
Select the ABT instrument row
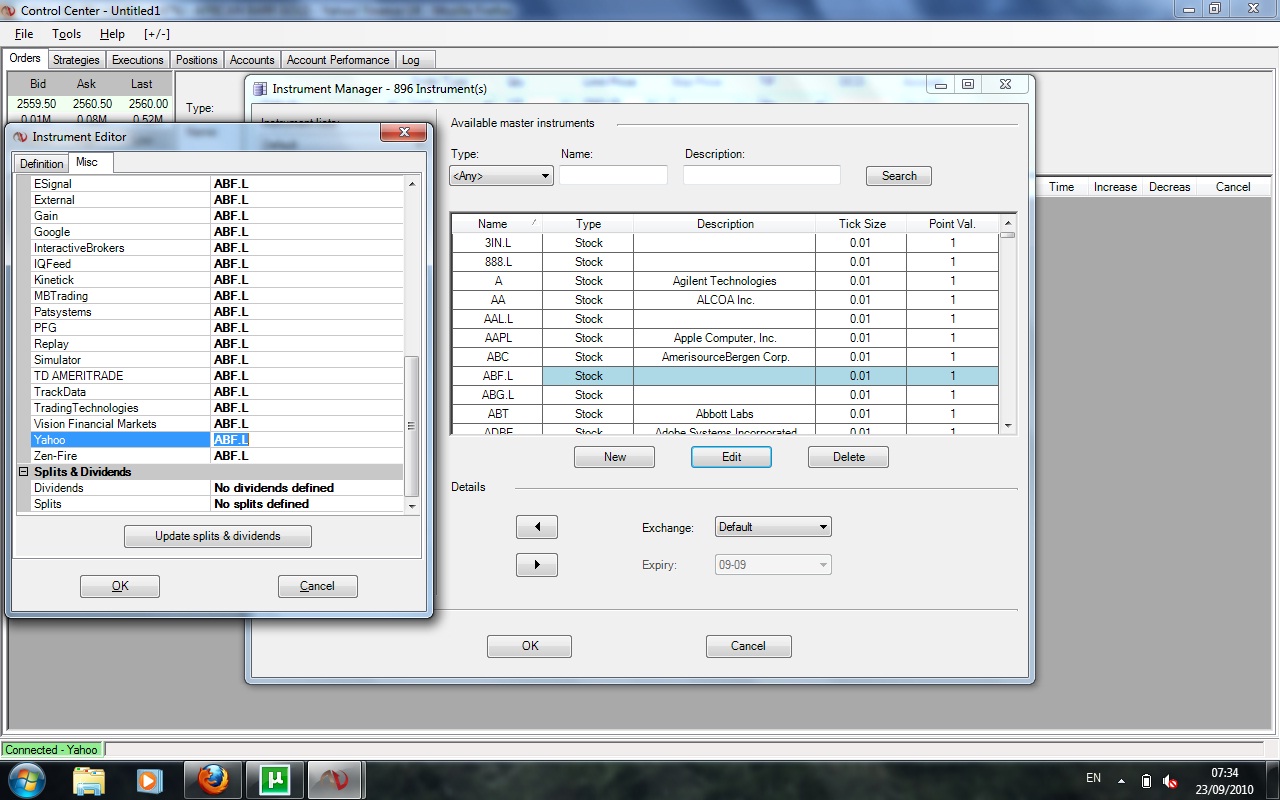(x=725, y=414)
